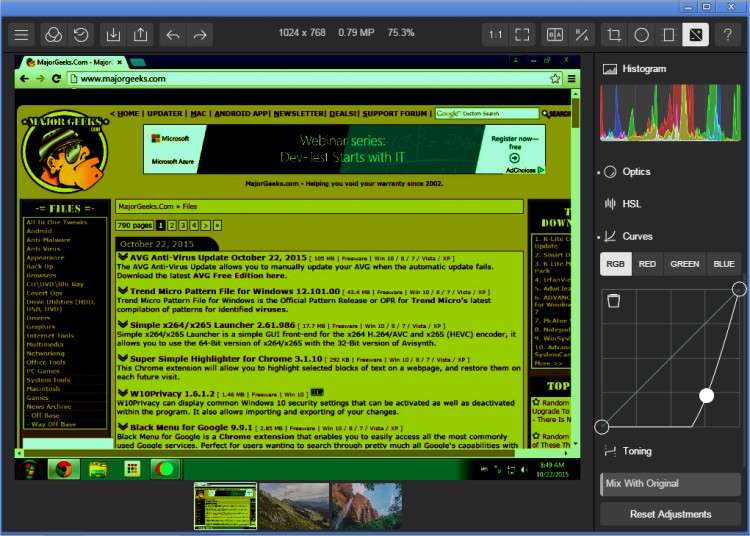Select the red rock waterfall thumbnail
750x536 pixels.
click(x=367, y=506)
